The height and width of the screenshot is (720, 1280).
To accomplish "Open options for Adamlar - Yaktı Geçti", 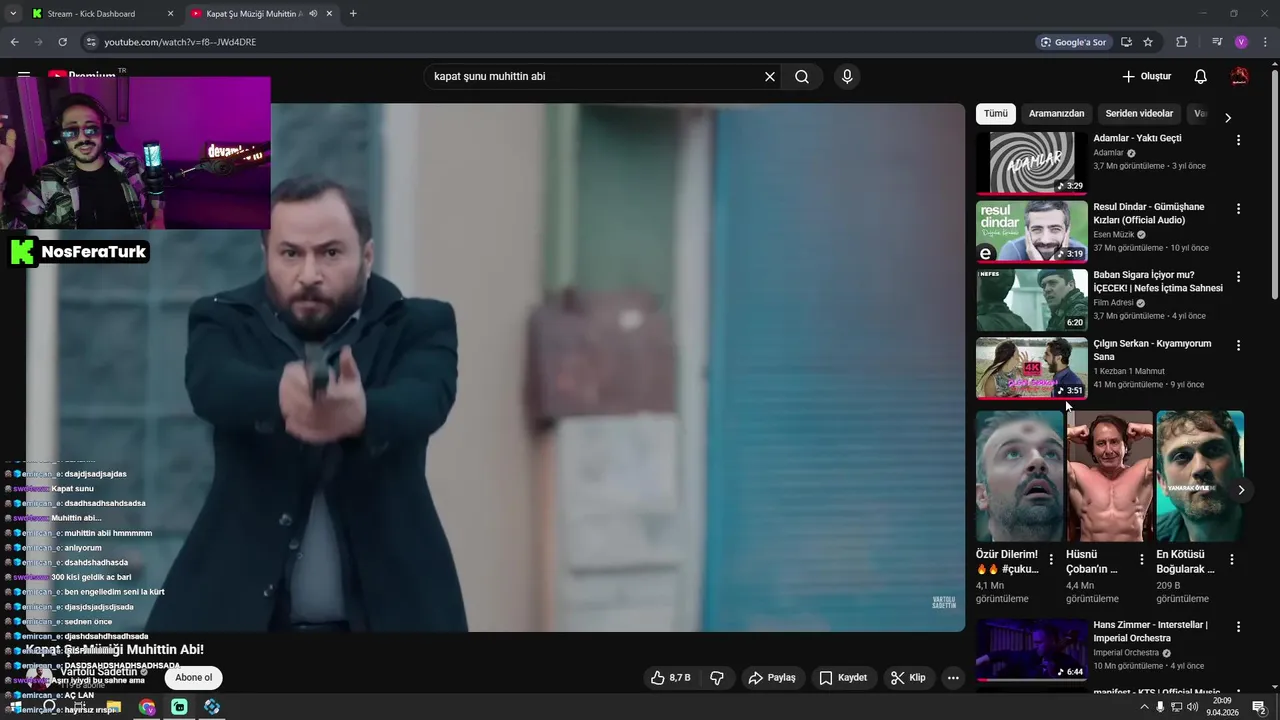I will [1238, 141].
